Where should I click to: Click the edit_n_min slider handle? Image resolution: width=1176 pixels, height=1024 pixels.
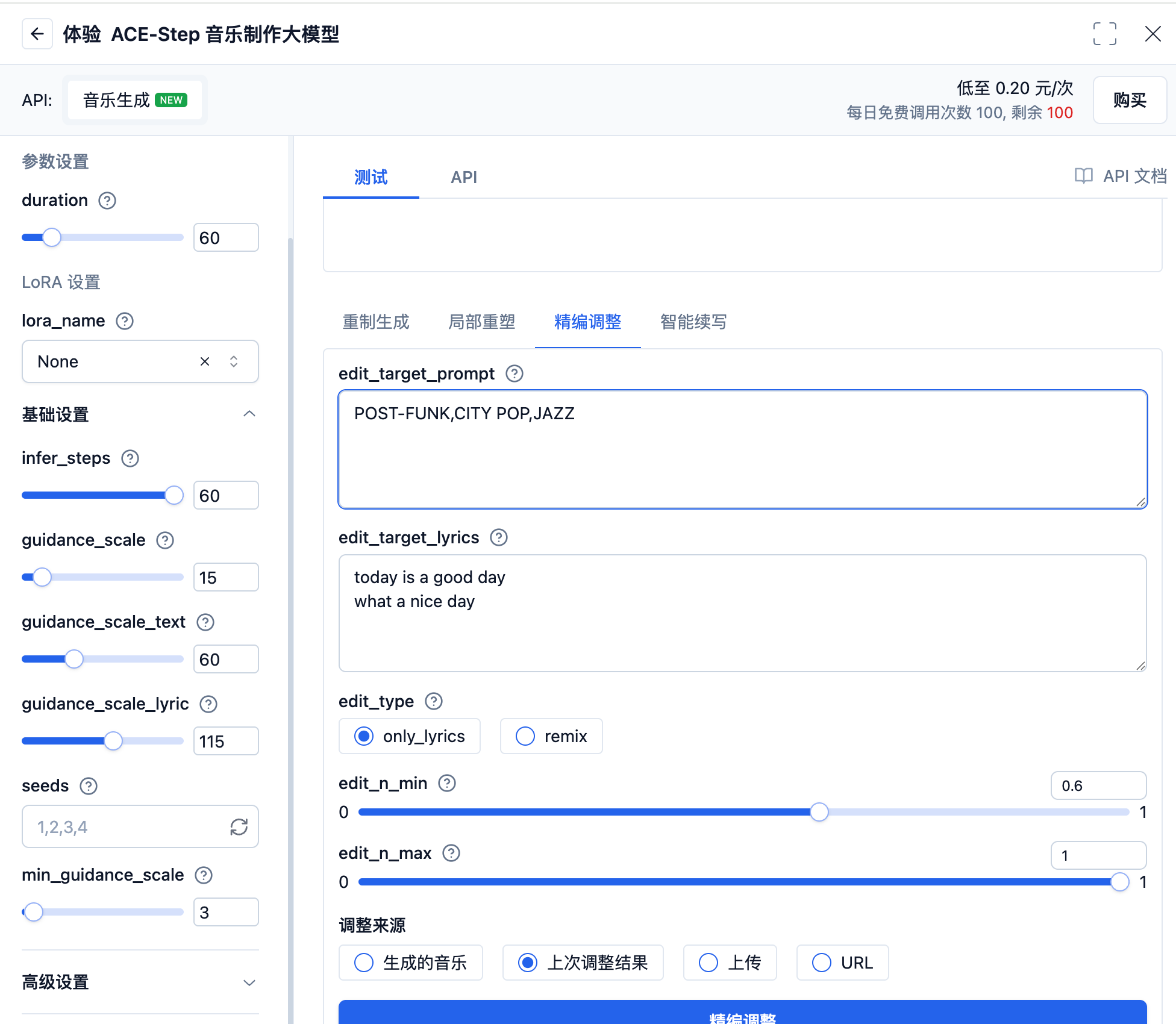coord(819,812)
